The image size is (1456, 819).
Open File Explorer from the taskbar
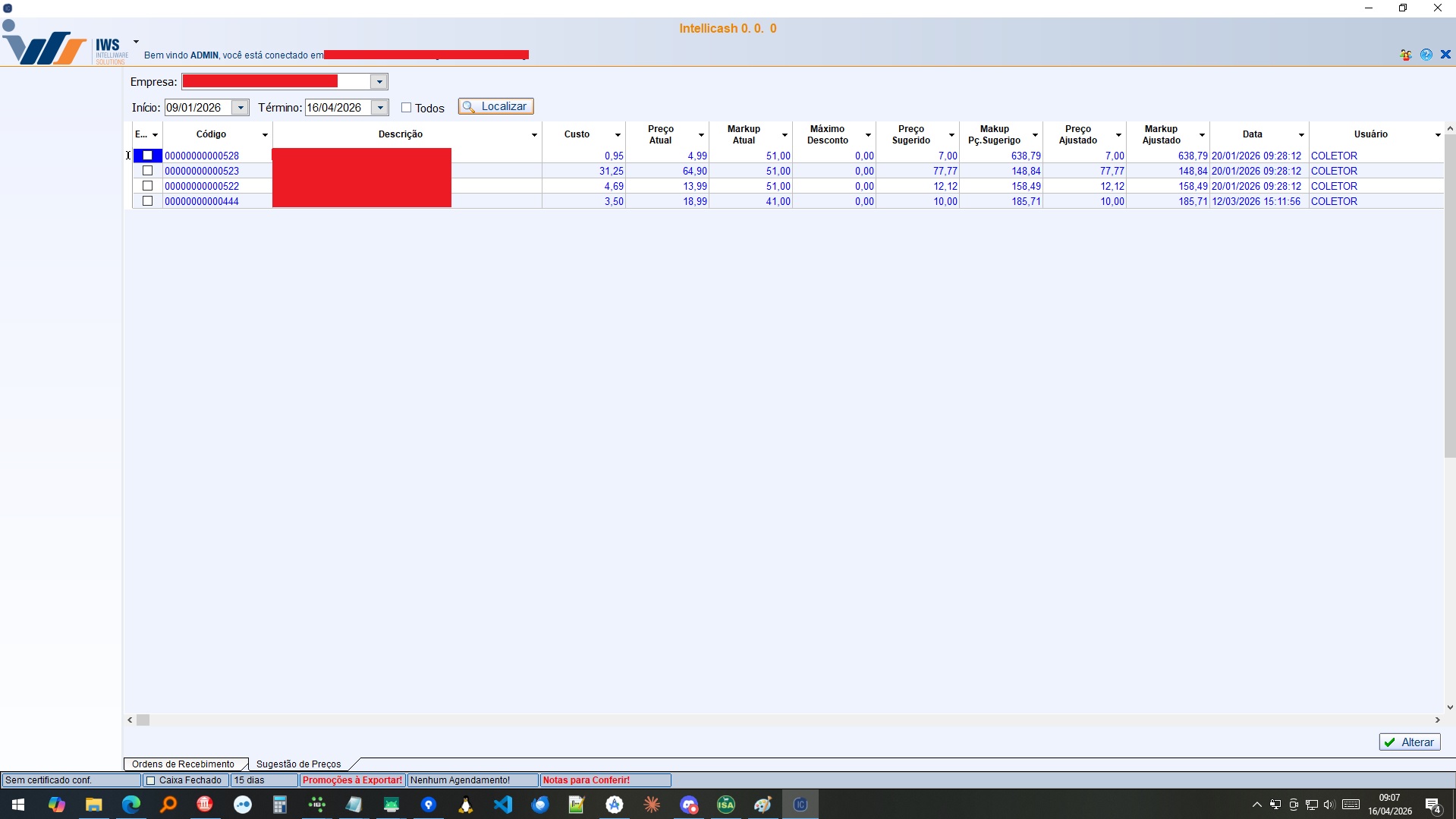point(94,805)
